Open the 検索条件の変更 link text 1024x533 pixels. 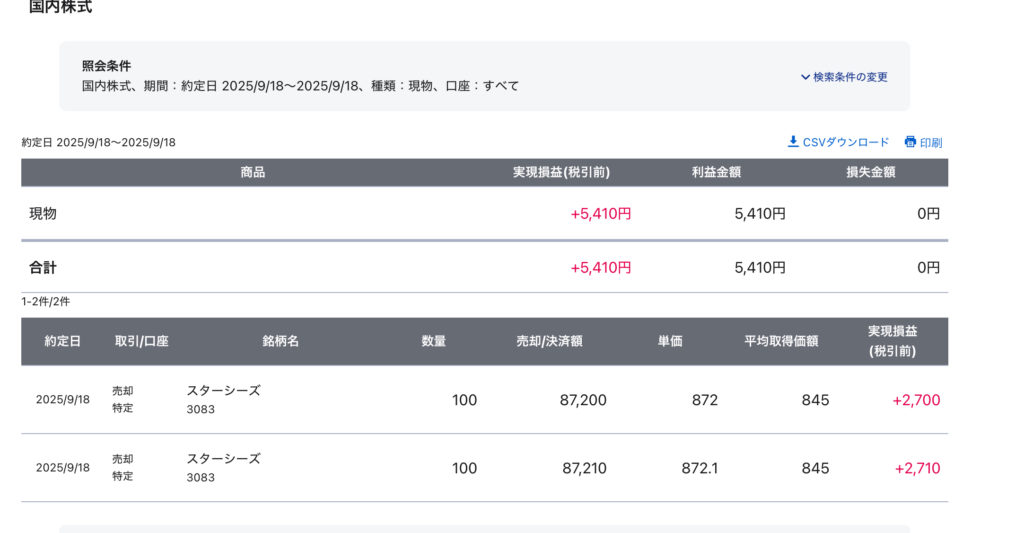coord(850,77)
